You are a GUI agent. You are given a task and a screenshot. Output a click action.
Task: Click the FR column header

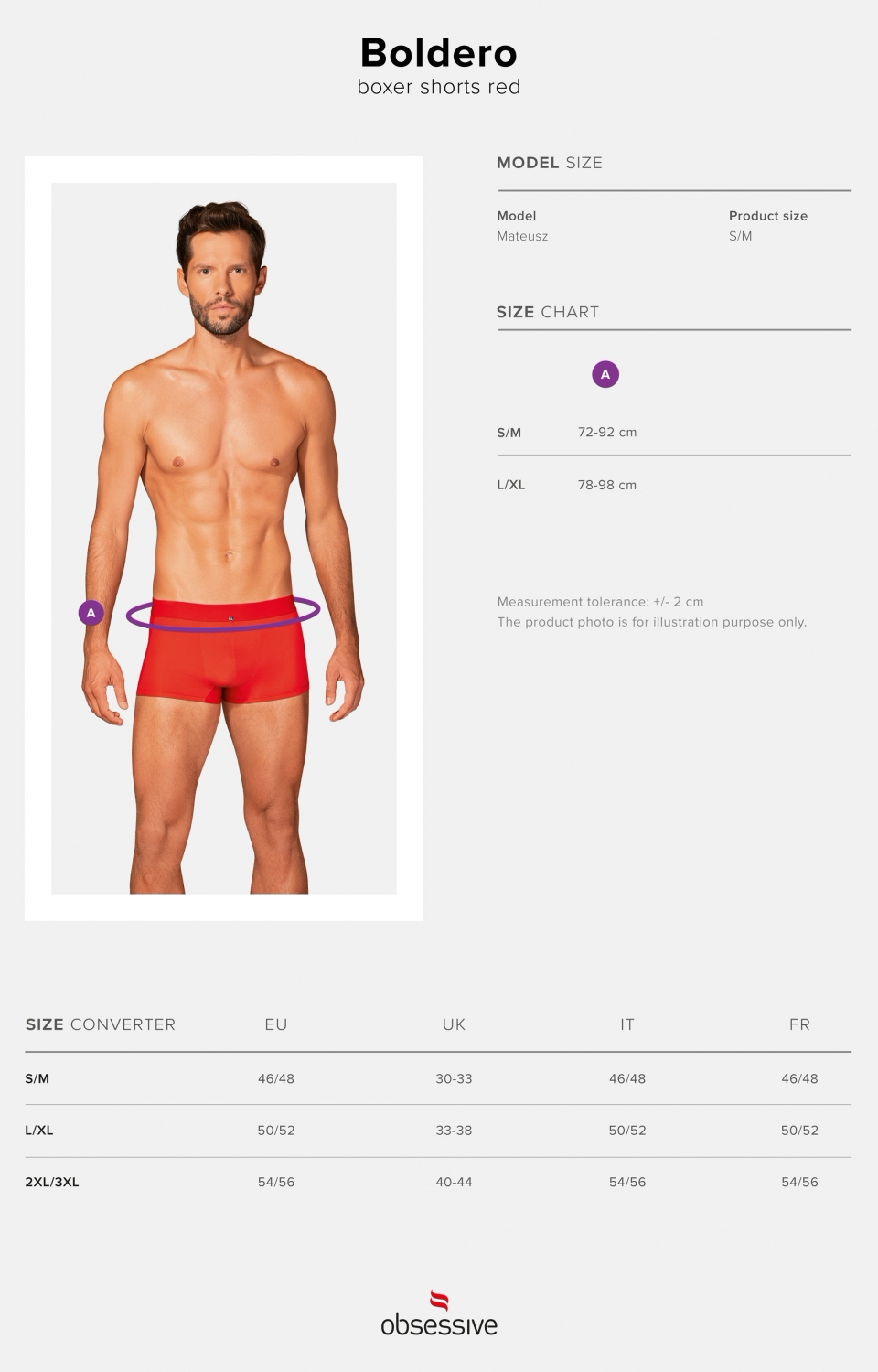pyautogui.click(x=799, y=1024)
